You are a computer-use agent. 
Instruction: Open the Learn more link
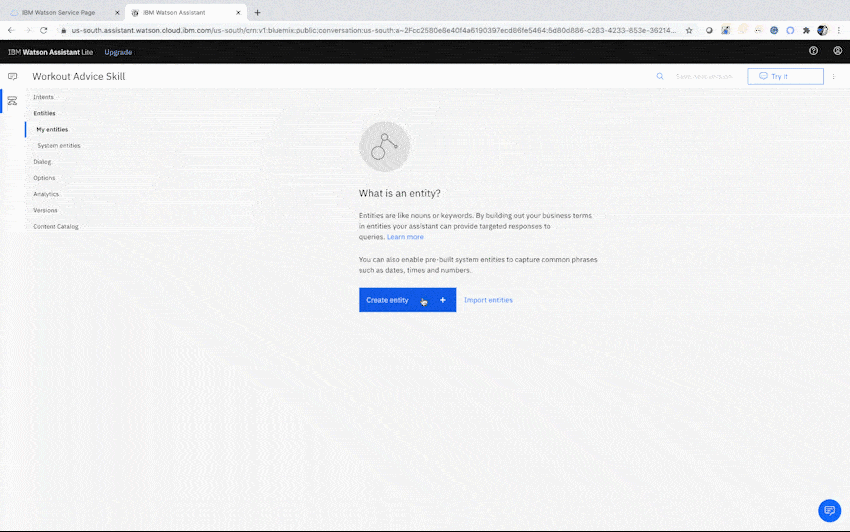405,237
